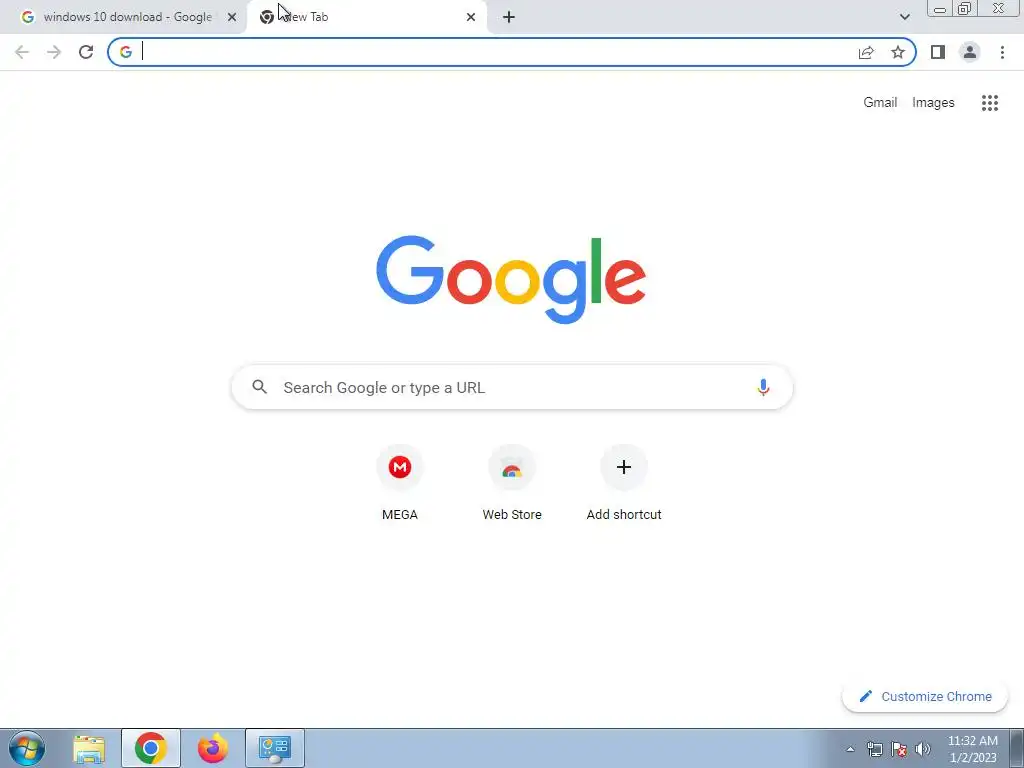Viewport: 1024px width, 768px height.
Task: Open a new tab with plus button
Action: tap(509, 17)
